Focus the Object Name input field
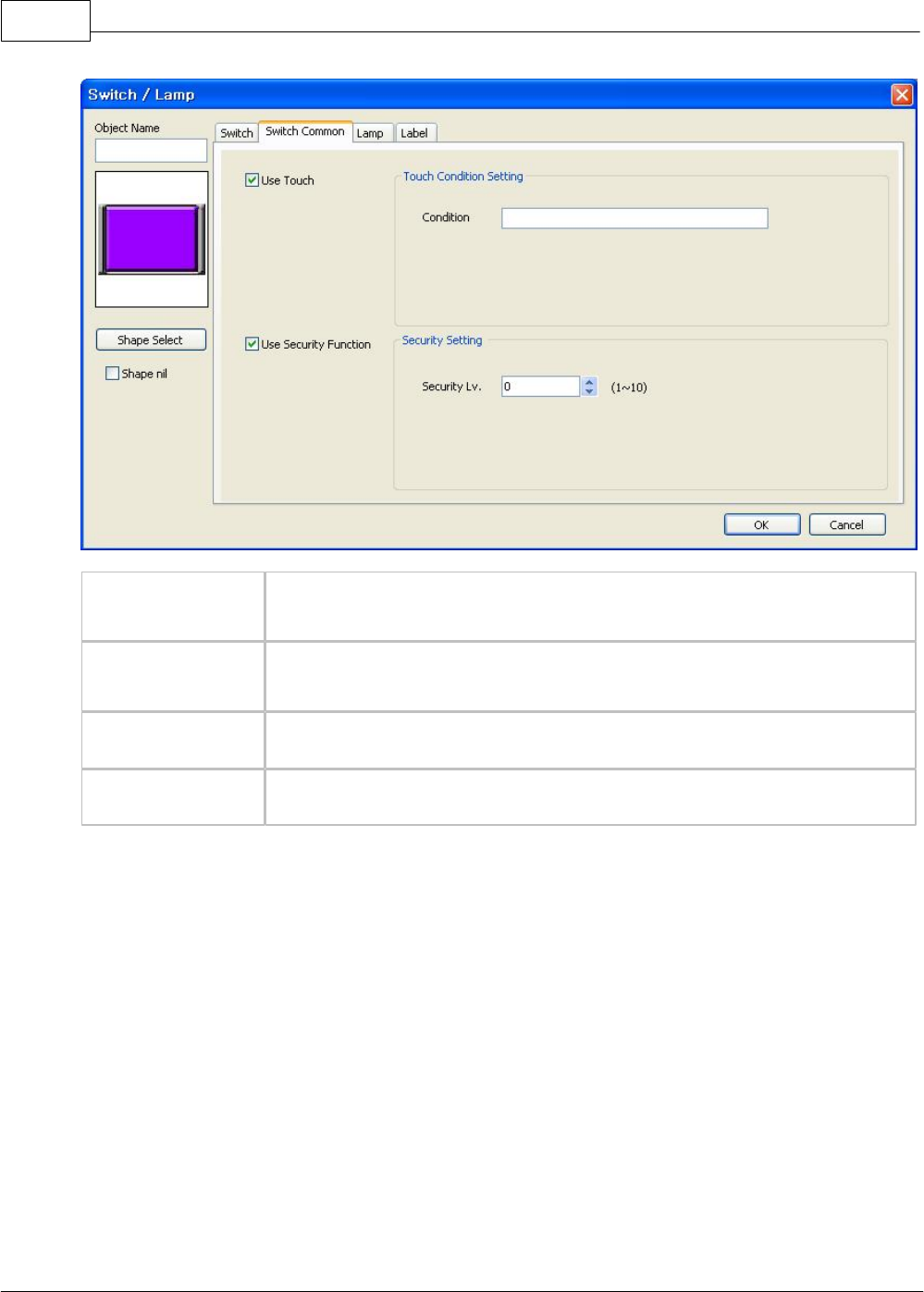Viewport: 924px width, 1292px height. click(x=151, y=151)
